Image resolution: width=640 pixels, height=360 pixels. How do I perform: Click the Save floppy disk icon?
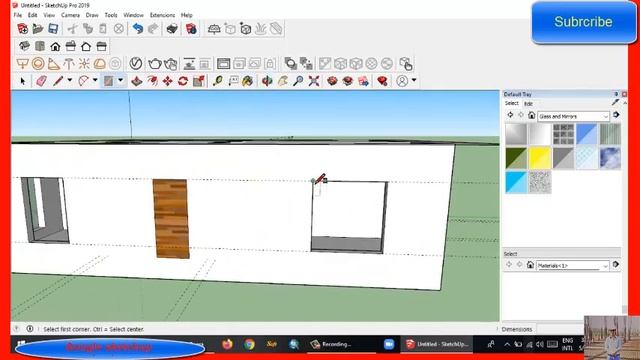pos(53,29)
